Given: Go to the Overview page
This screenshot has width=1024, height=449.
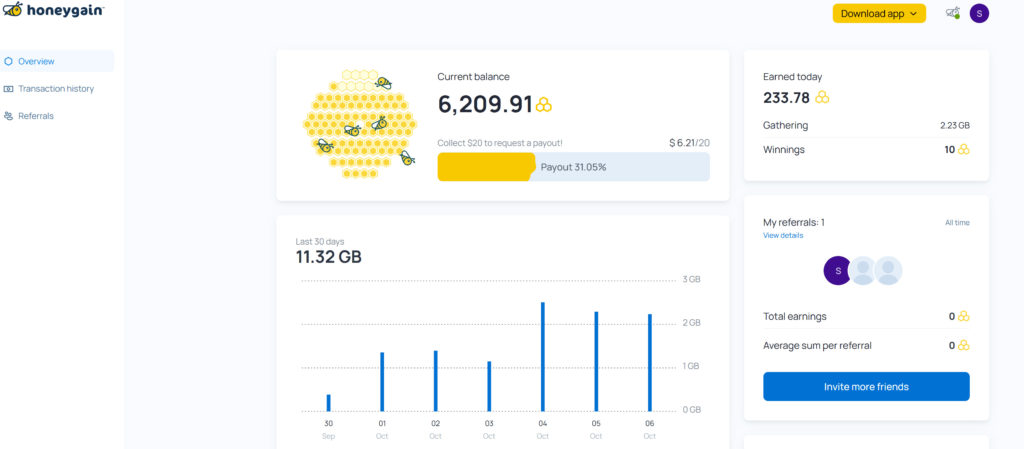Looking at the screenshot, I should pos(37,61).
